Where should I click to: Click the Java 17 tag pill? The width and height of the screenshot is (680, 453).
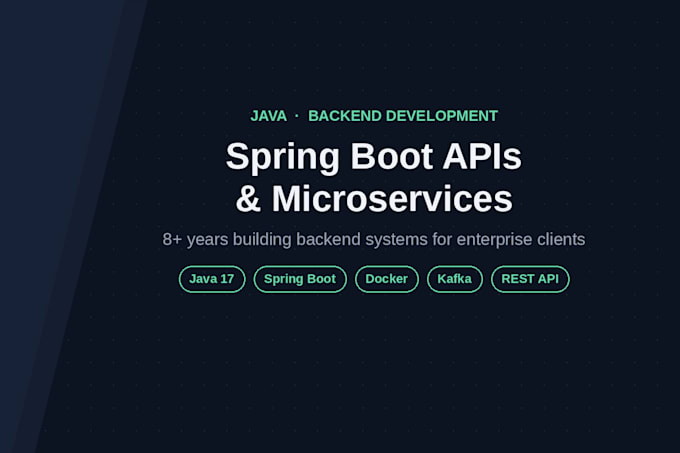coord(212,279)
